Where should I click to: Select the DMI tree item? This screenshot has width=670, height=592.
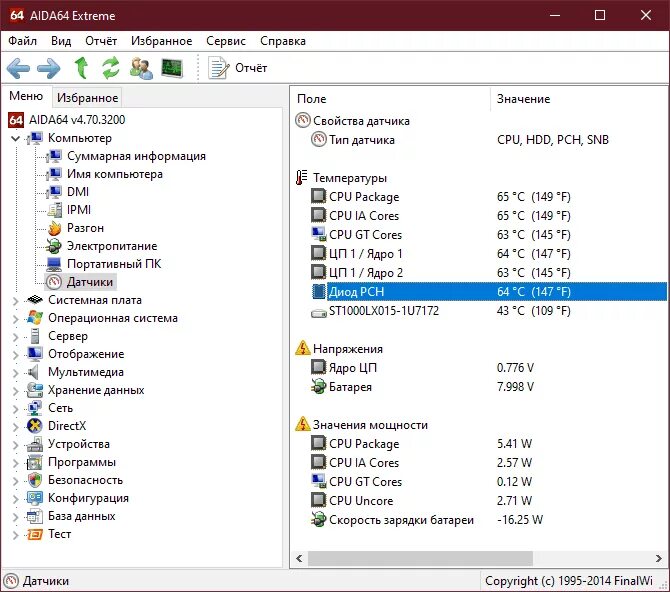[x=78, y=192]
